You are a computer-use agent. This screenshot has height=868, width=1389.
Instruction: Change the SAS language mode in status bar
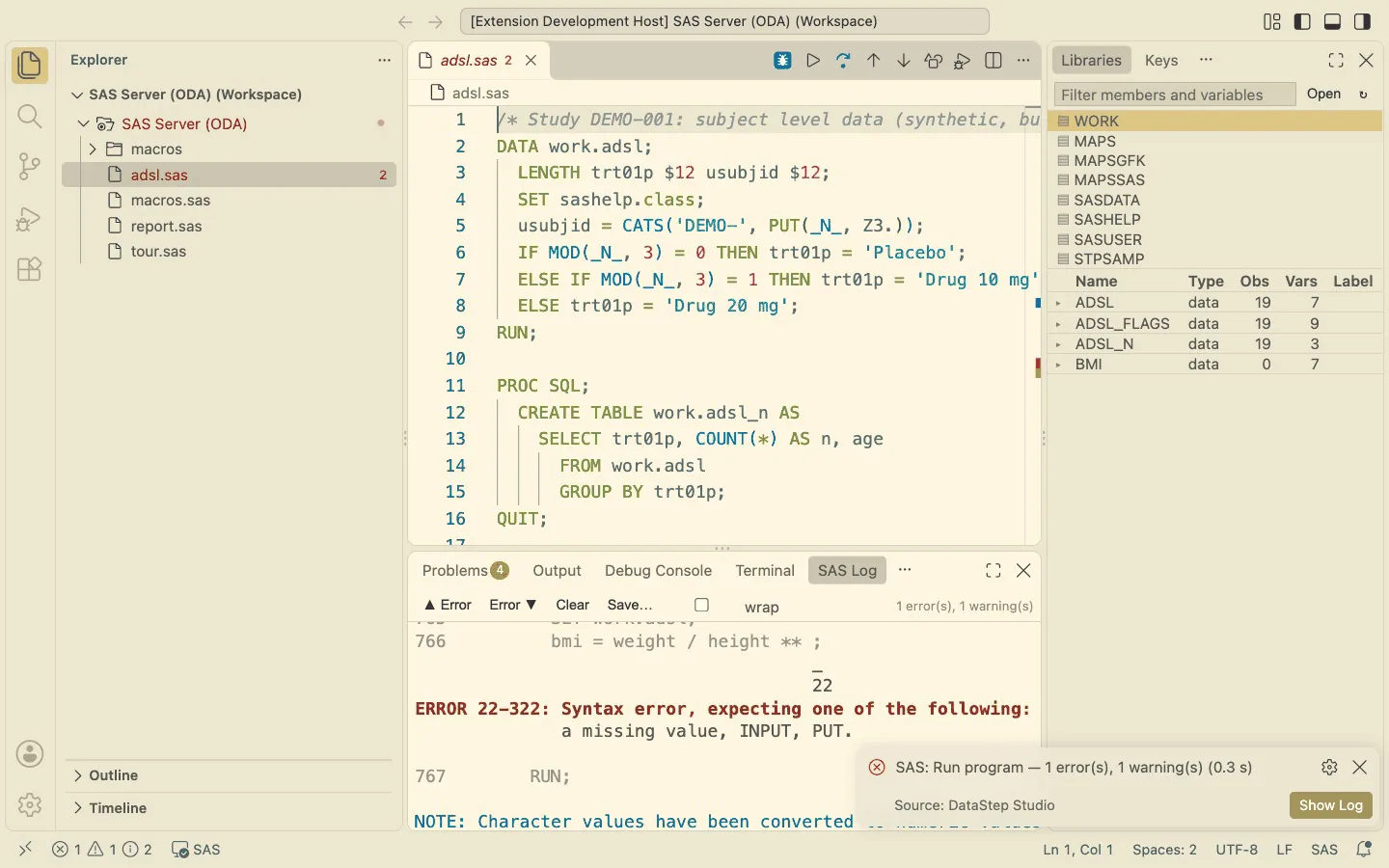pyautogui.click(x=1324, y=850)
